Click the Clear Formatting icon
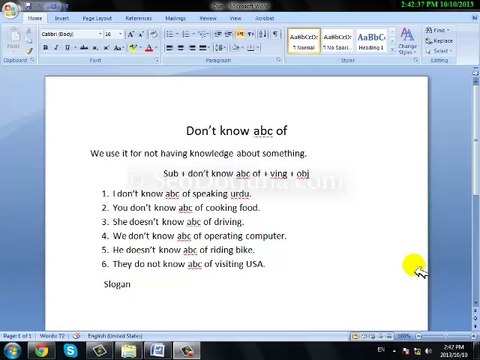 [x=153, y=34]
